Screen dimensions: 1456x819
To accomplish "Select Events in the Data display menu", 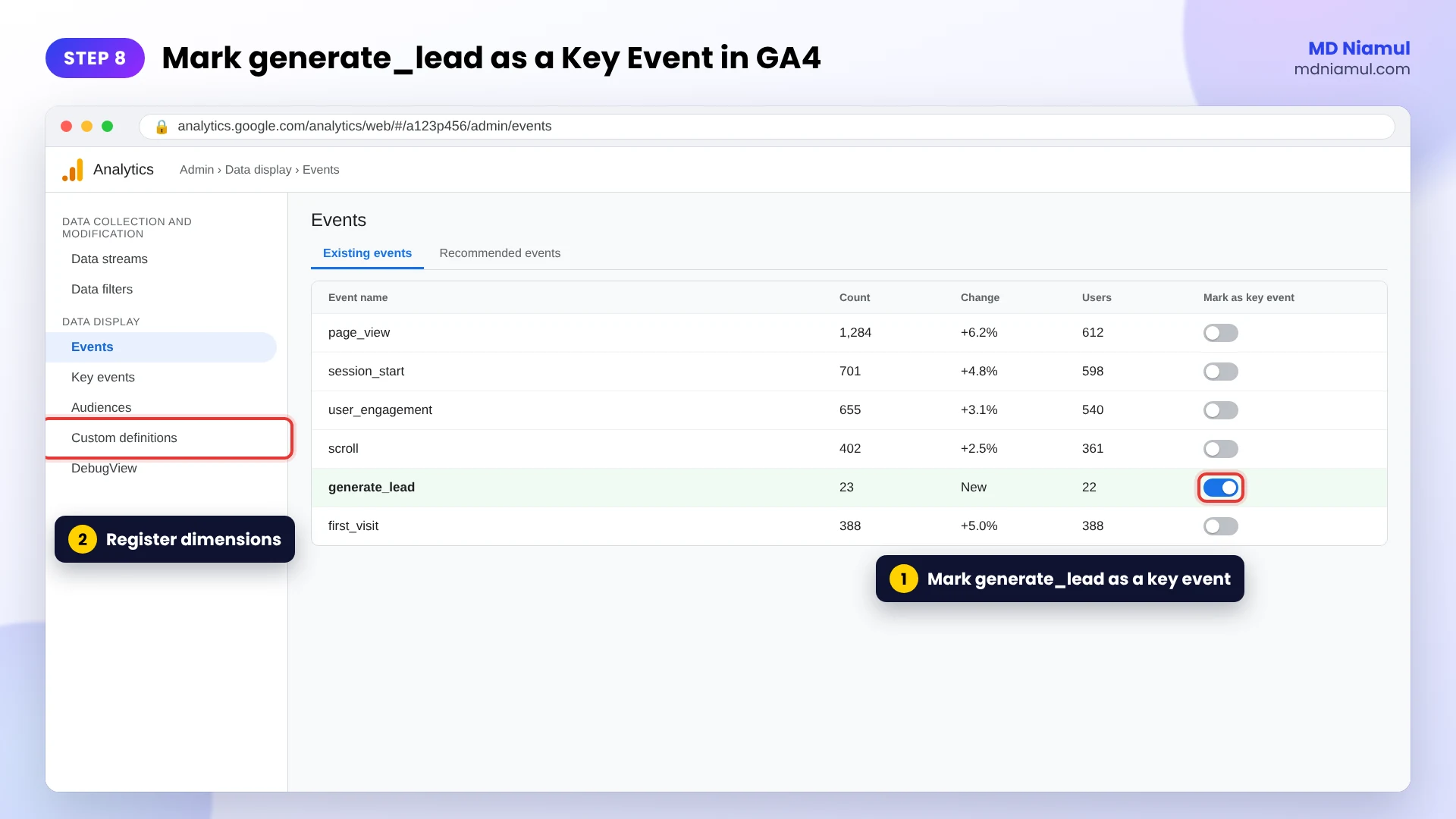I will click(161, 347).
